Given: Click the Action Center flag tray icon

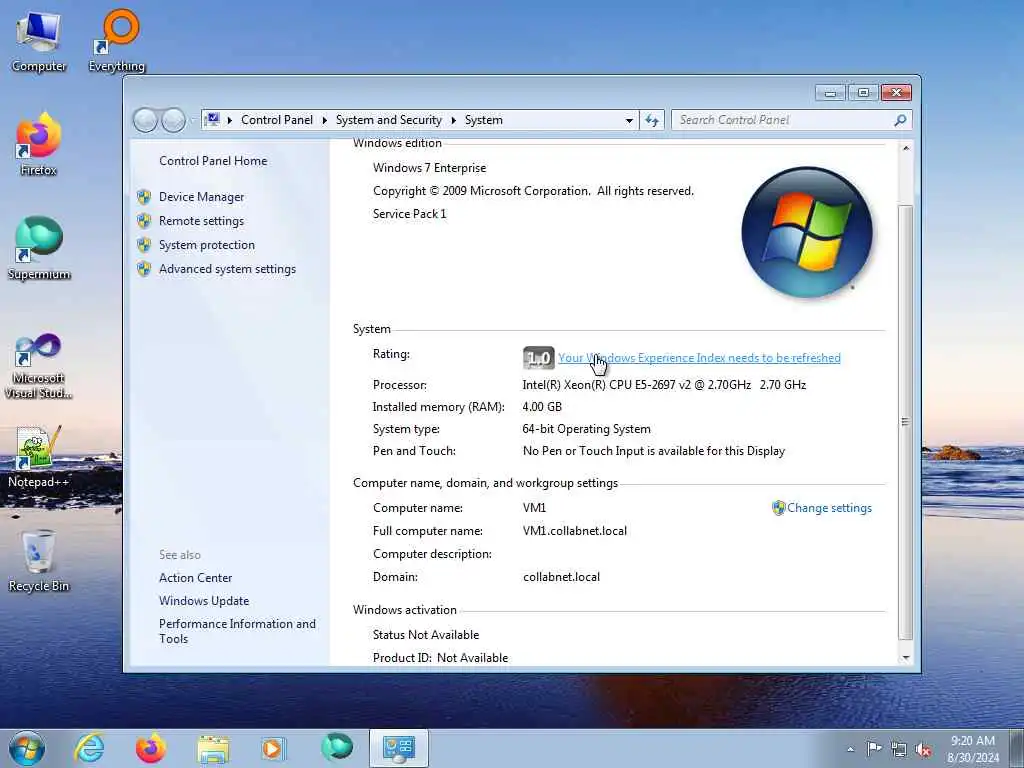Looking at the screenshot, I should pyautogui.click(x=874, y=749).
